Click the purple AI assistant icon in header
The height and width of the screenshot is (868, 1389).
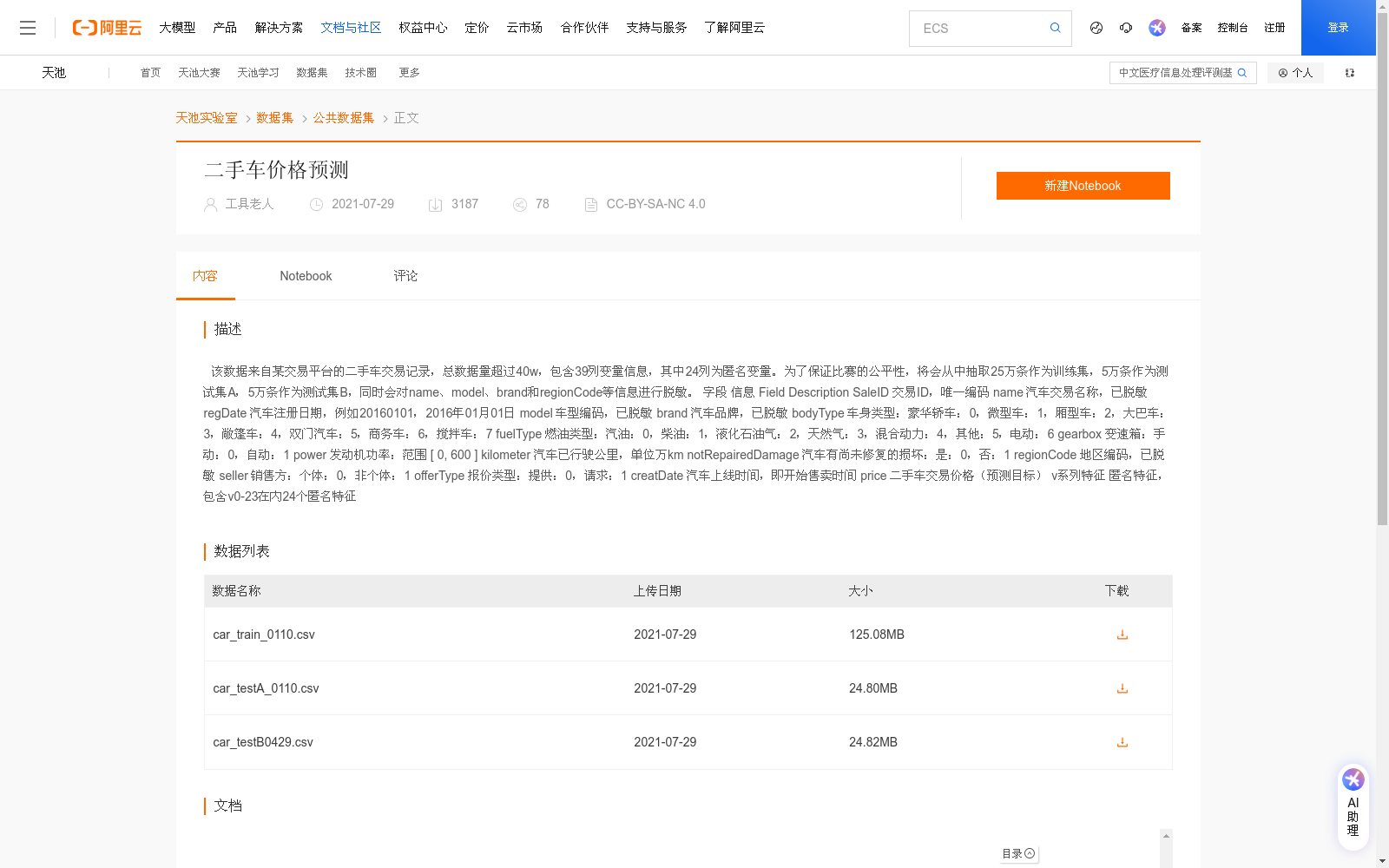coord(1157,28)
